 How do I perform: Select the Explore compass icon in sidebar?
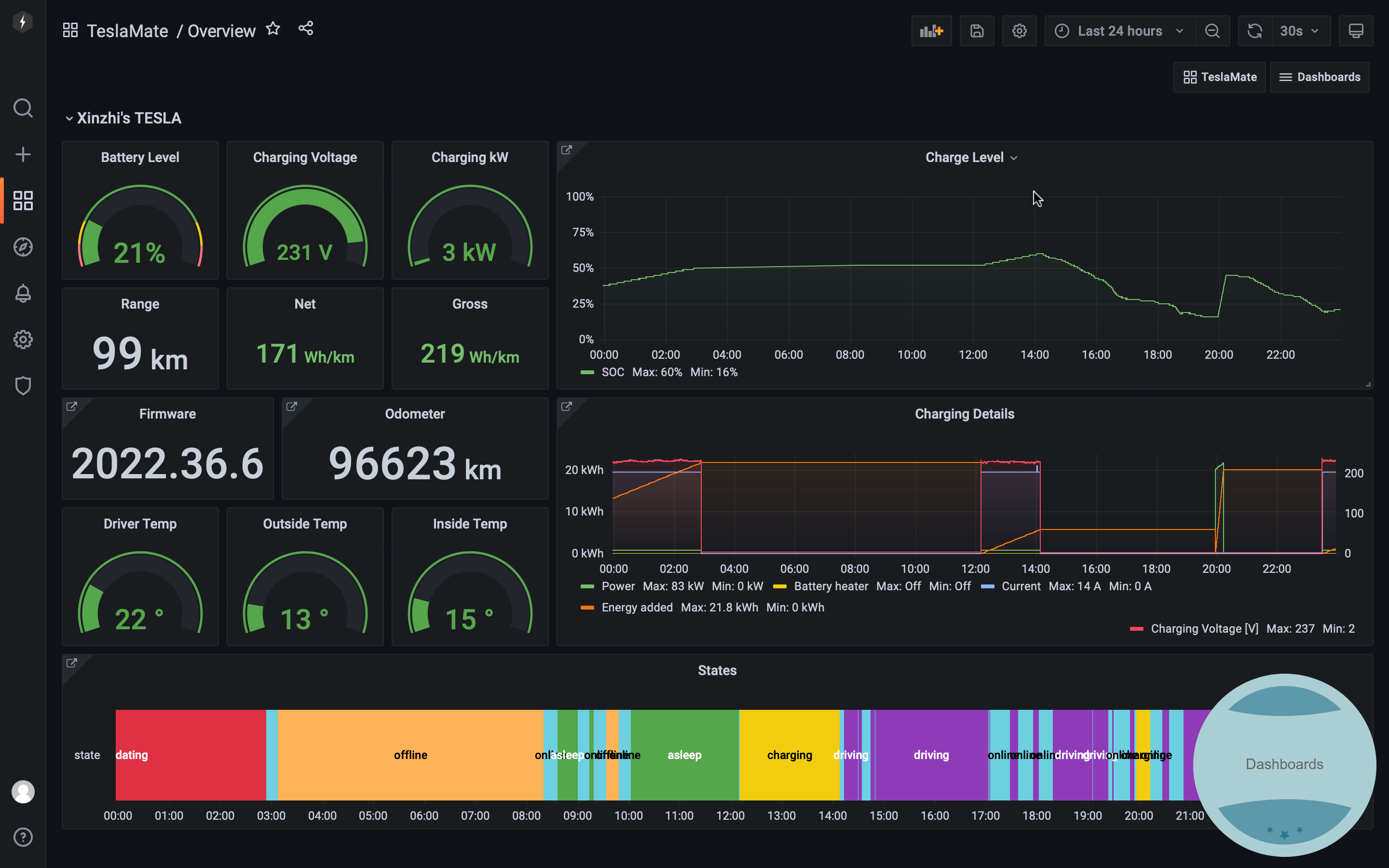coord(23,247)
